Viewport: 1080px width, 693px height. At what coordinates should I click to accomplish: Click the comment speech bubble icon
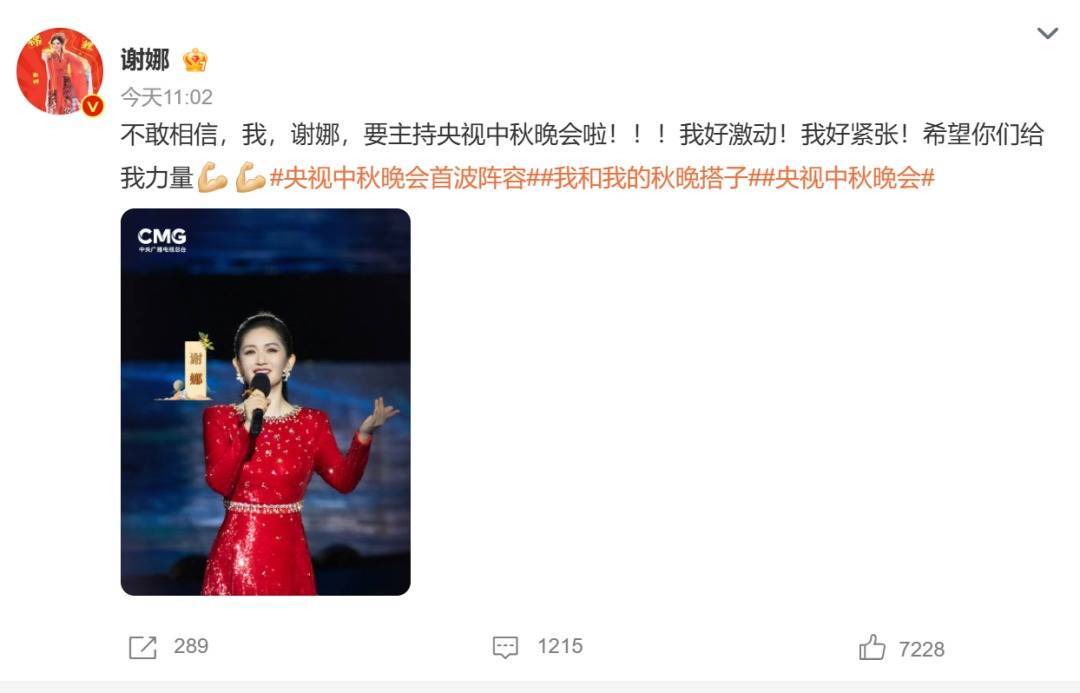(x=505, y=648)
